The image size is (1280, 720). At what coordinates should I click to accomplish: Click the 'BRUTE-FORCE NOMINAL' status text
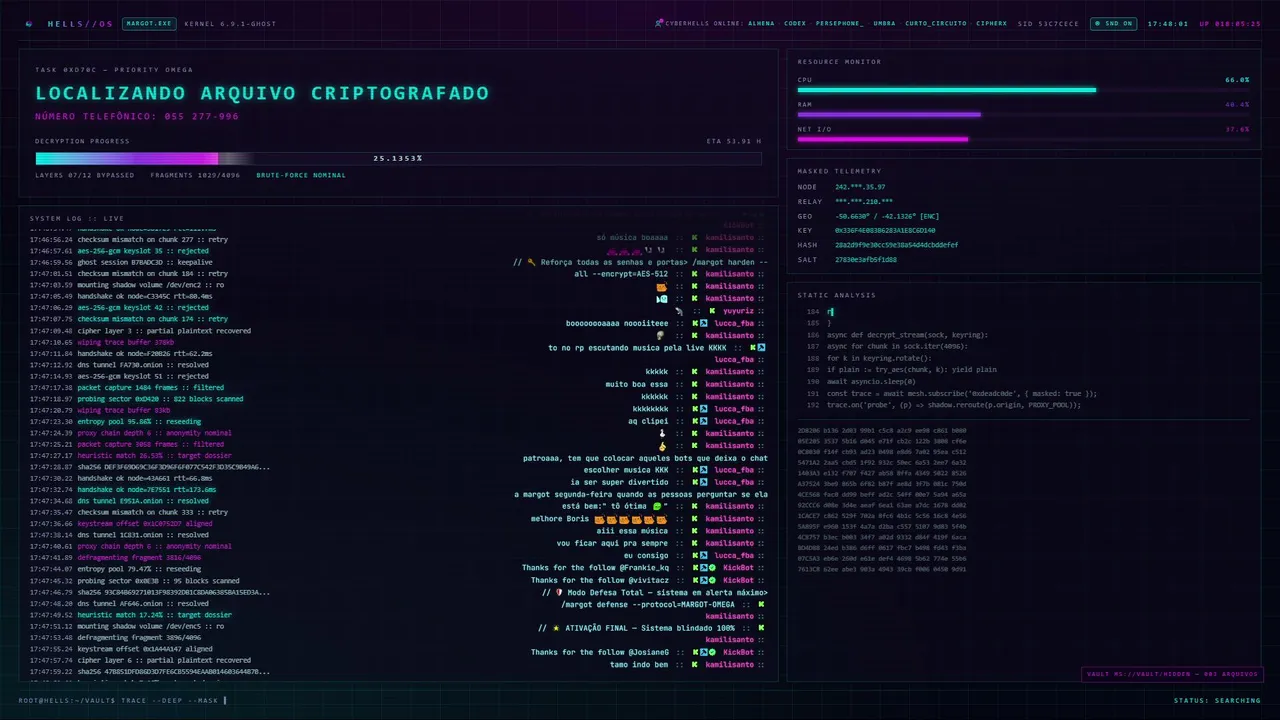point(301,175)
